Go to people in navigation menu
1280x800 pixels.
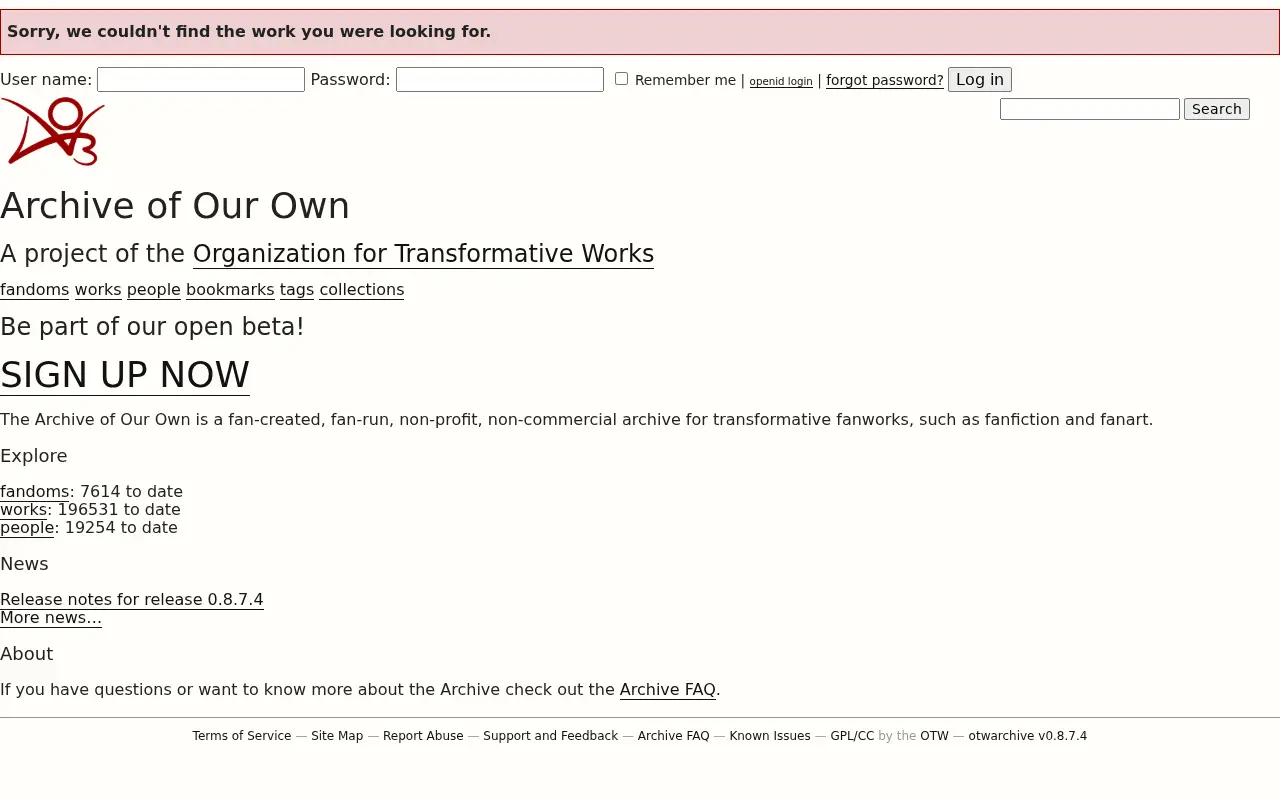tap(154, 290)
